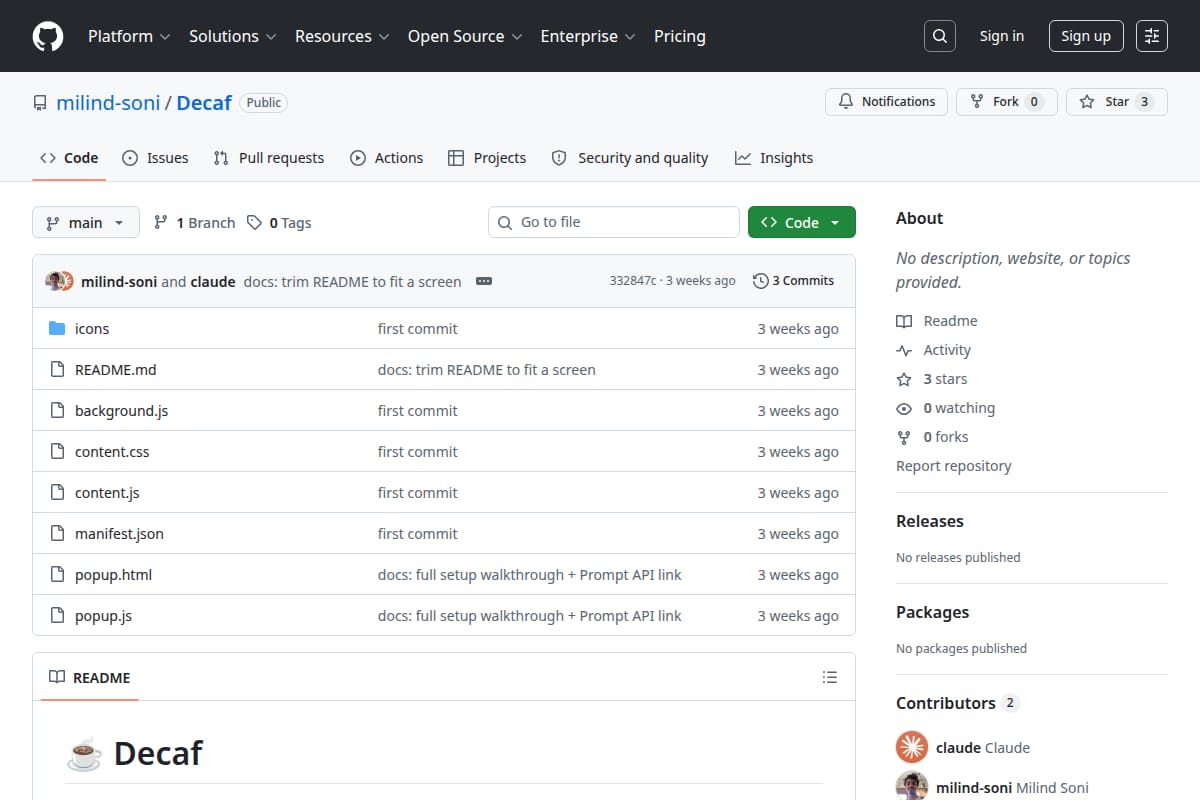
Task: Open the Decaf repository name link
Action: (x=204, y=103)
